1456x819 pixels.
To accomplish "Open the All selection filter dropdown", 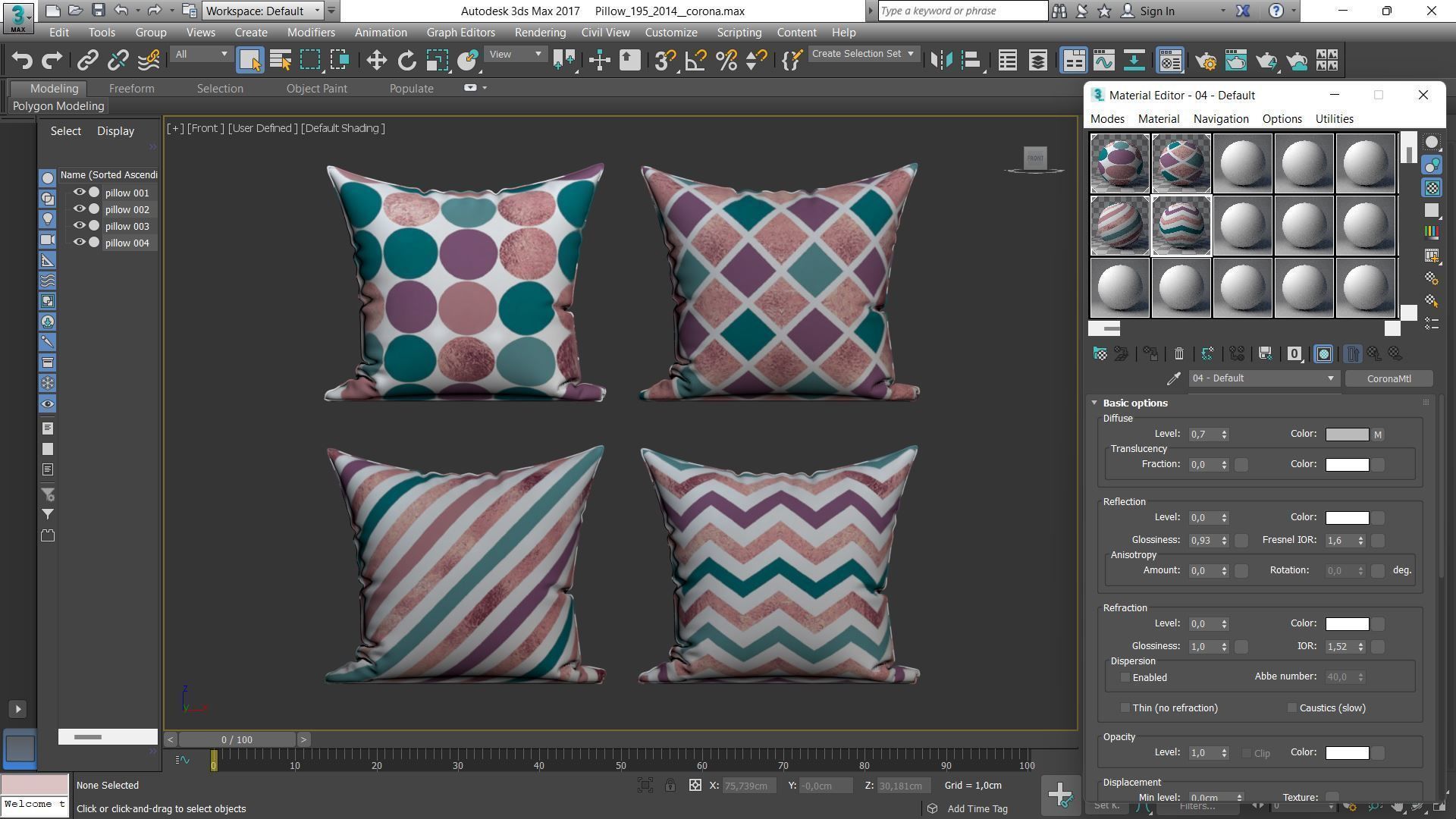I will point(200,55).
